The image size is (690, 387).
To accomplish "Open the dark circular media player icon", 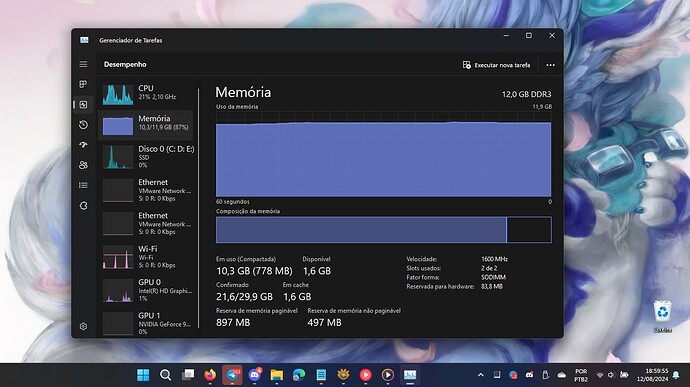I will tap(388, 375).
